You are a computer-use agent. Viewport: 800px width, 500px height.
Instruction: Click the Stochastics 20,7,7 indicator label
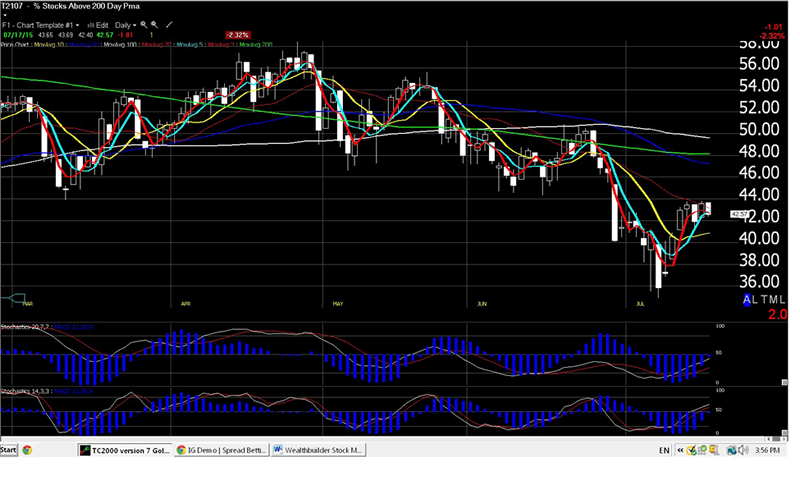tap(25, 327)
